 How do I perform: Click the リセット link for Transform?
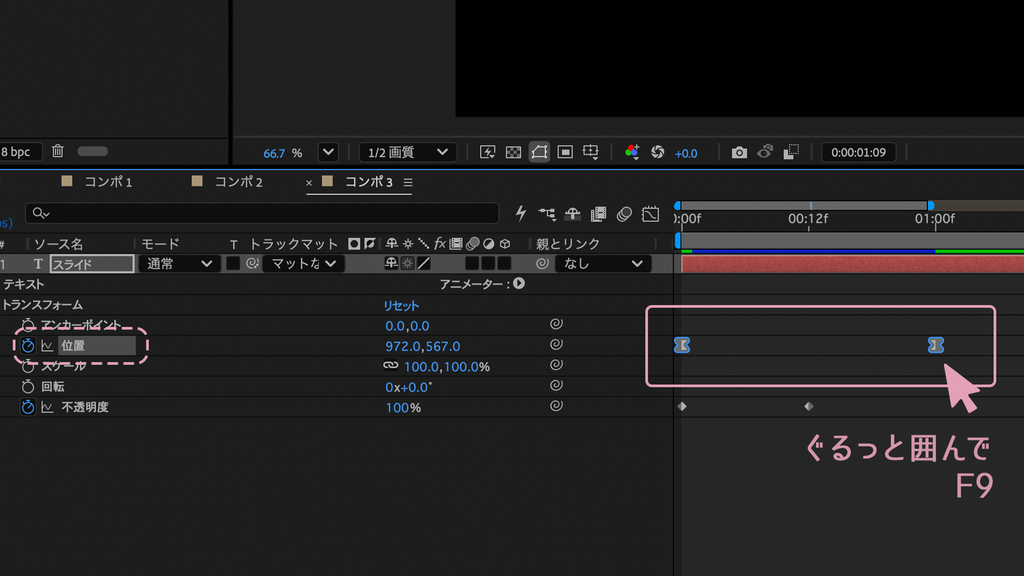coord(401,306)
